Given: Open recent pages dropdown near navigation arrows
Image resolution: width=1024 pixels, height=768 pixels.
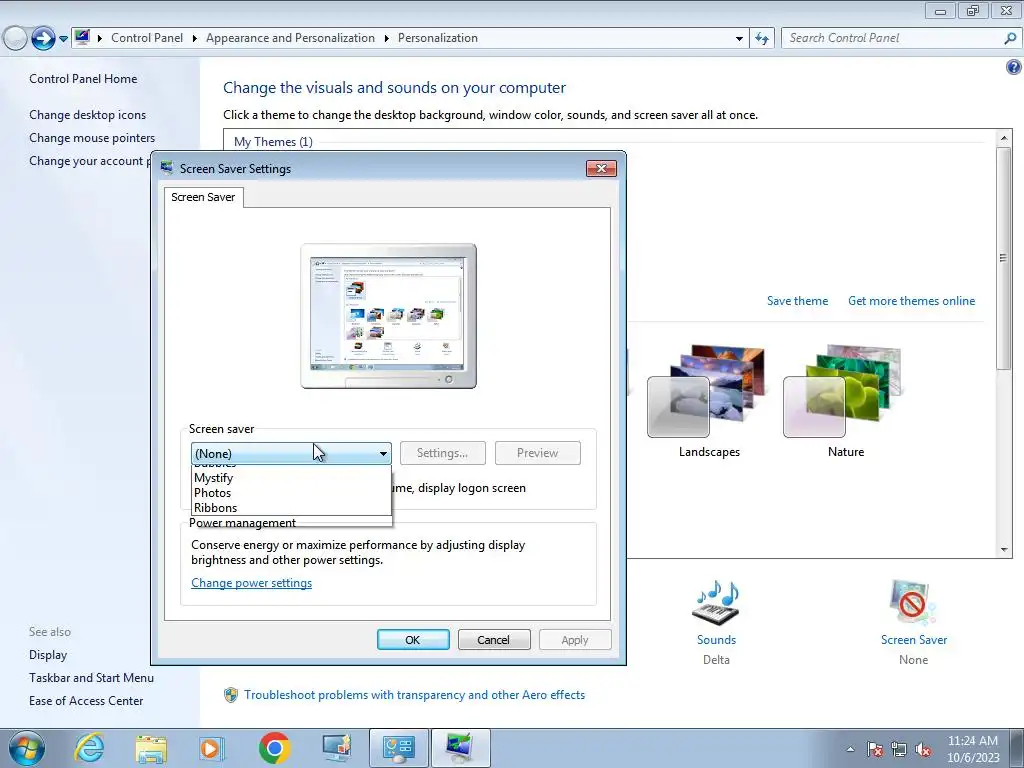Looking at the screenshot, I should (63, 39).
